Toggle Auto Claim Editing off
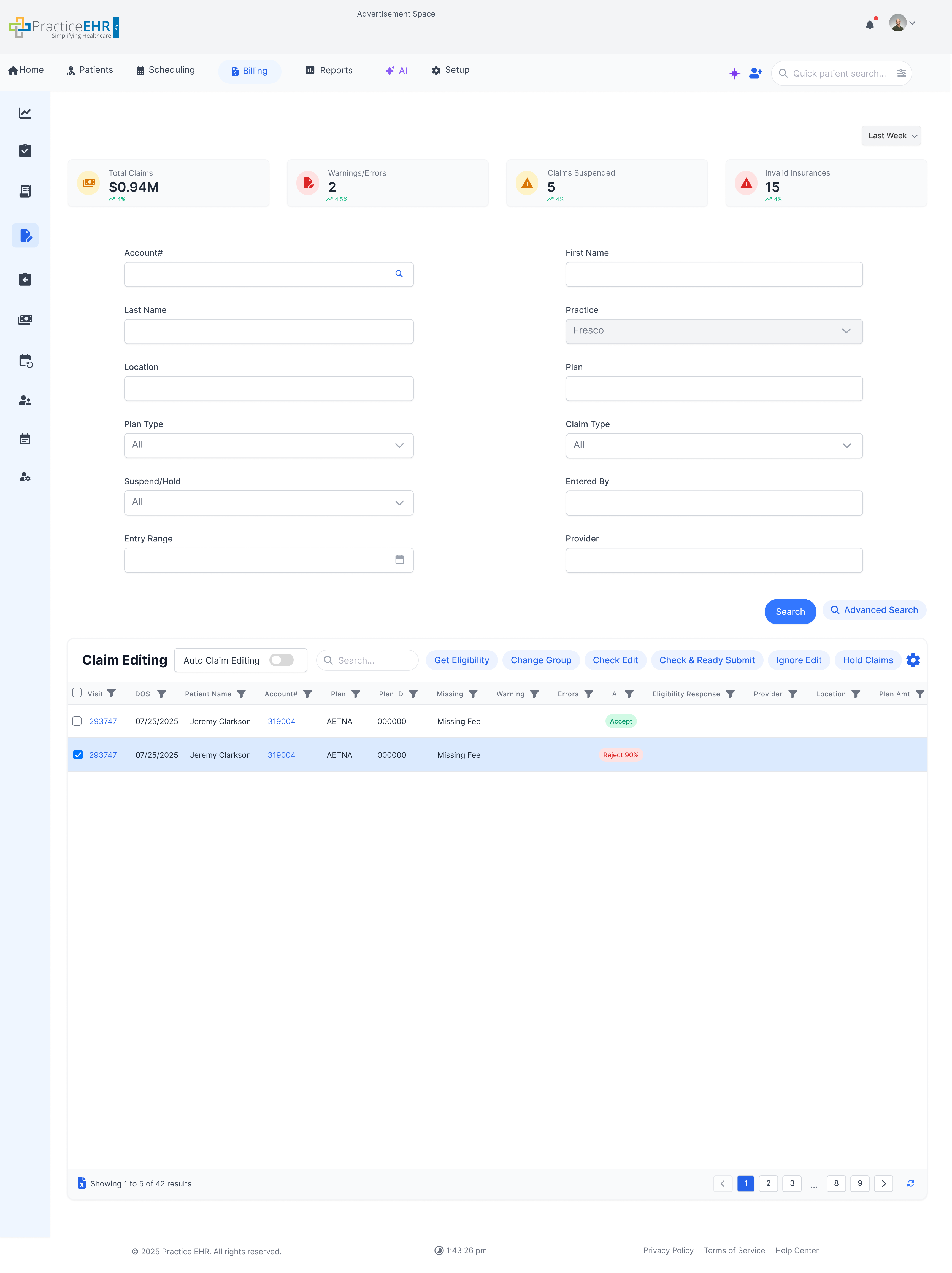The width and height of the screenshot is (952, 1273). click(281, 660)
